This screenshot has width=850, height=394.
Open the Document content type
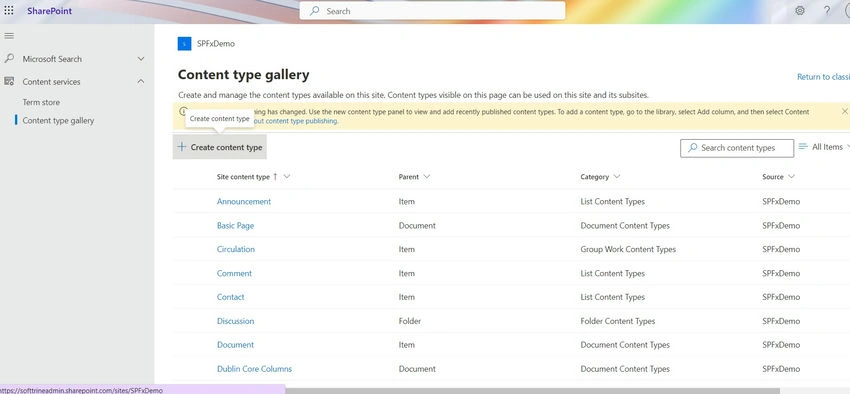click(235, 345)
